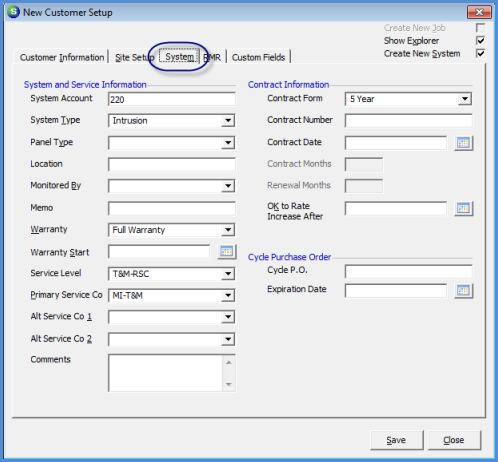Click the Comments scrollbar up arrow
Image resolution: width=498 pixels, height=462 pixels.
tap(229, 362)
